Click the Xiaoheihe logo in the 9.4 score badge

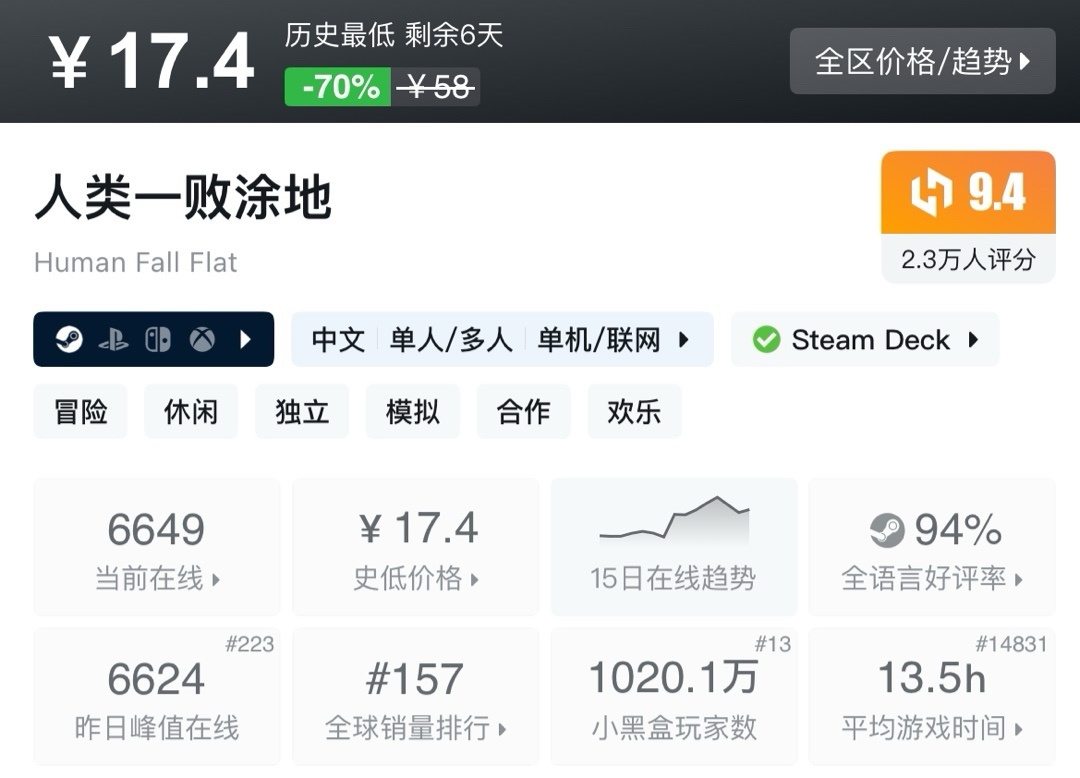coord(931,193)
